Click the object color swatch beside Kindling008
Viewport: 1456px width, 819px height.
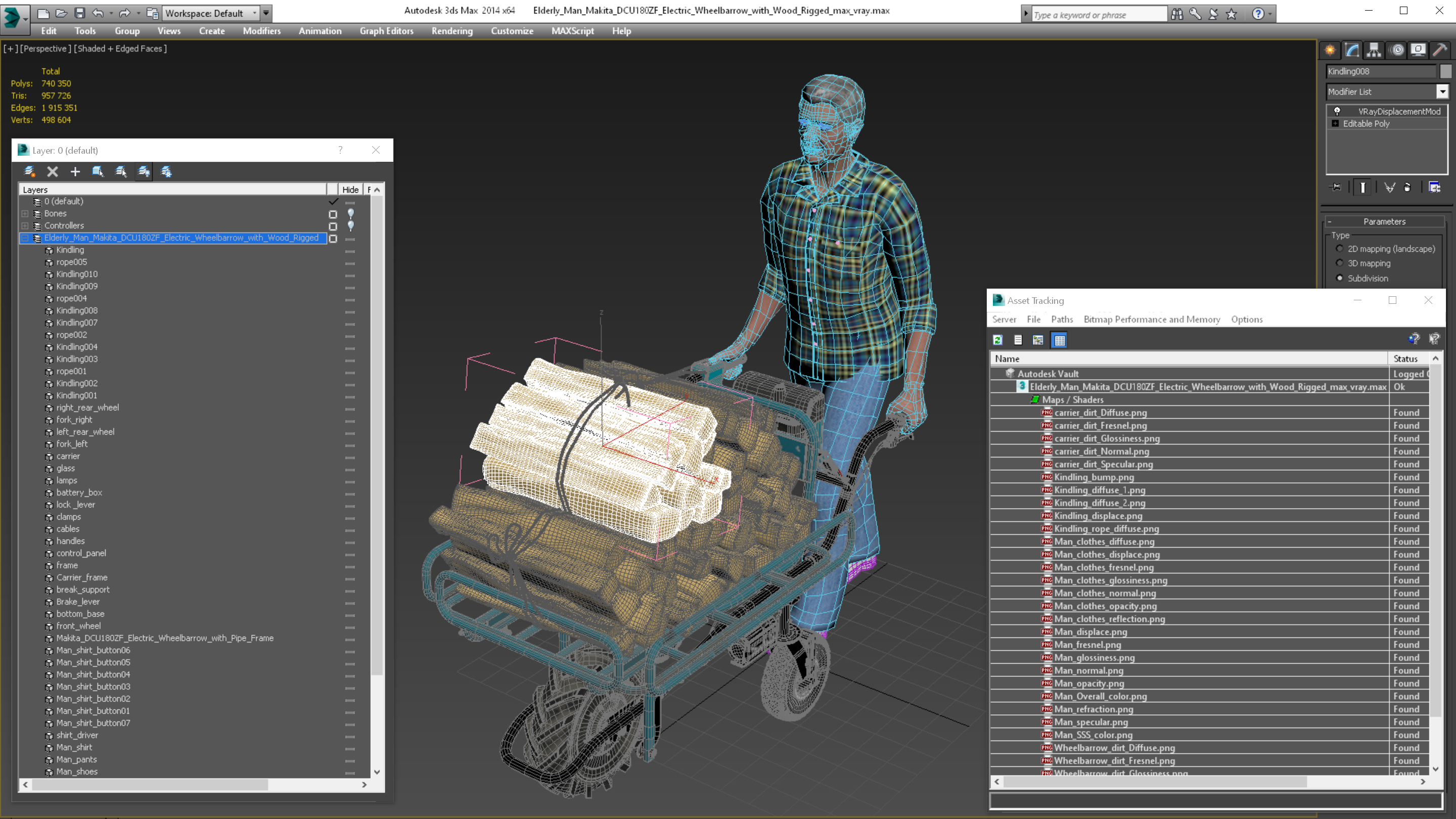pos(1445,71)
